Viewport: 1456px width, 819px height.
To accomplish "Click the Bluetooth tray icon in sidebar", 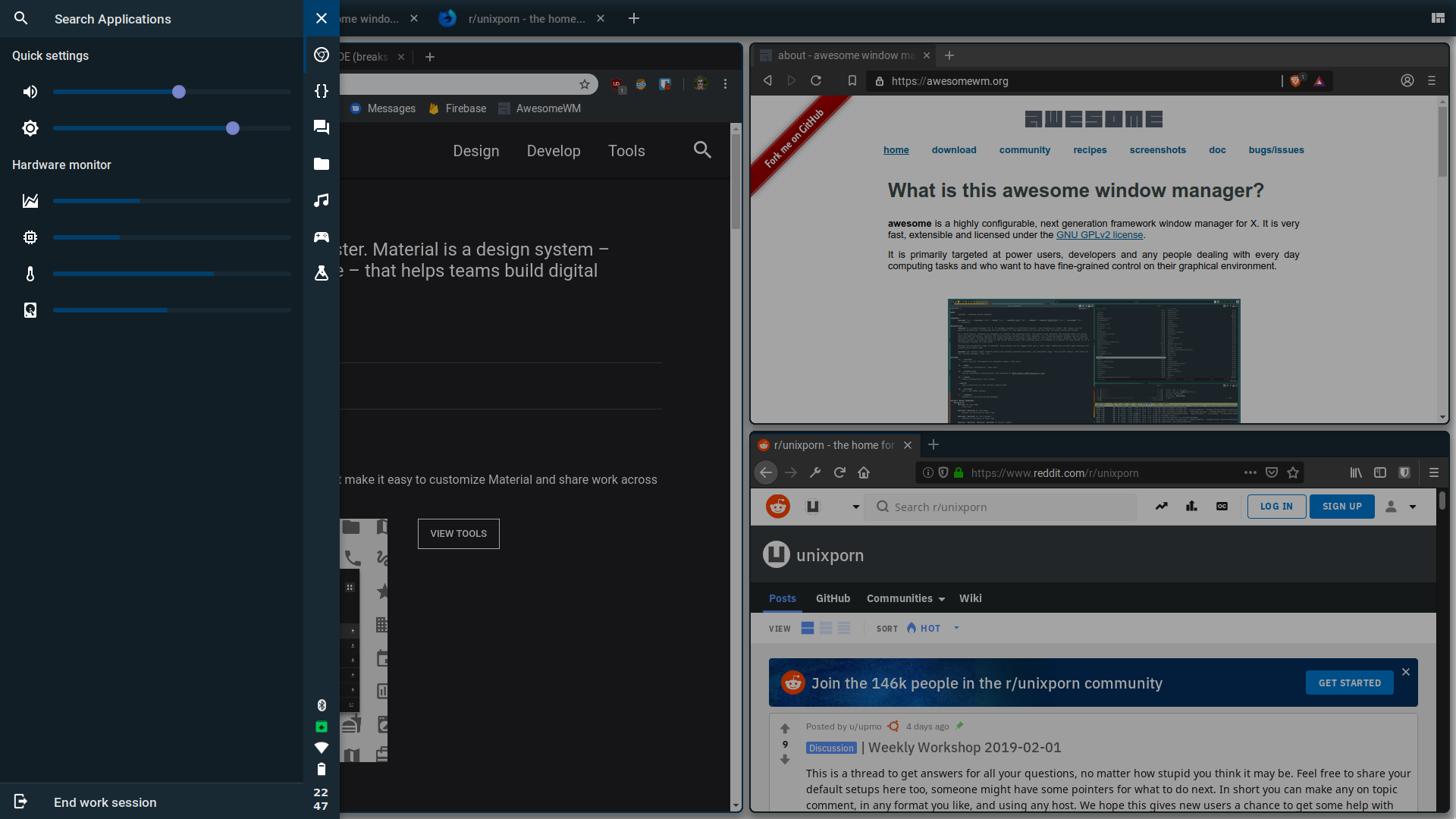I will [322, 705].
